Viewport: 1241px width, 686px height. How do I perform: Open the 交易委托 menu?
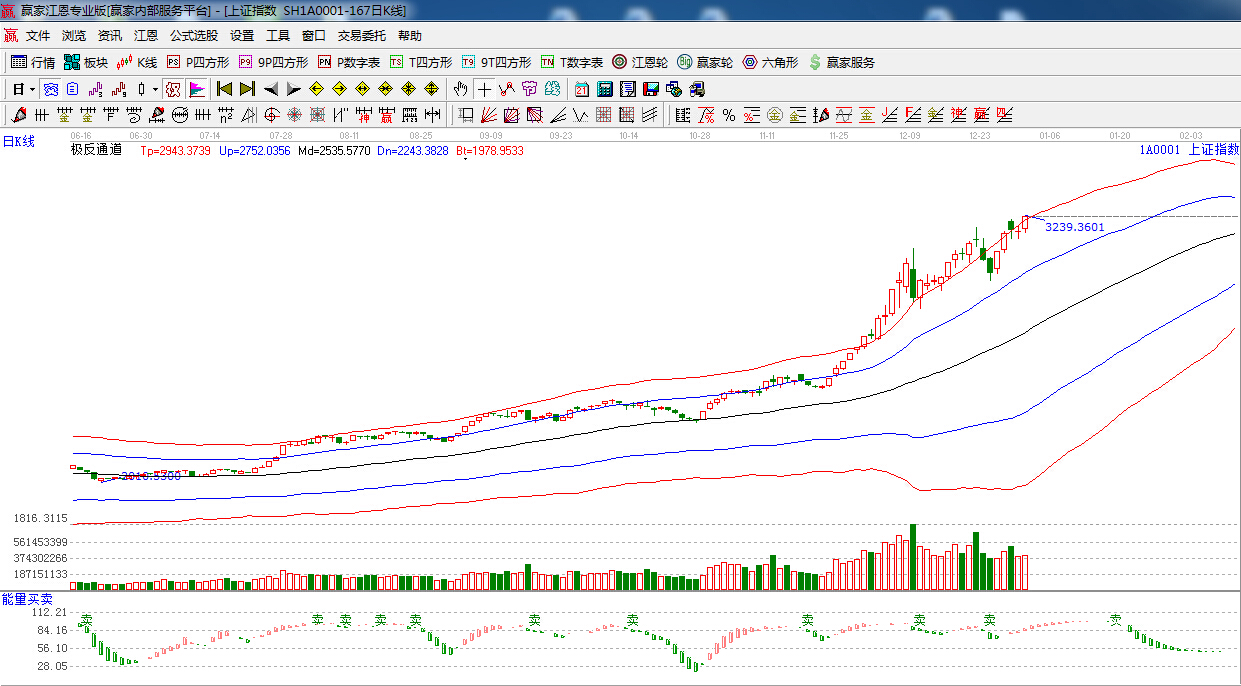(x=361, y=36)
